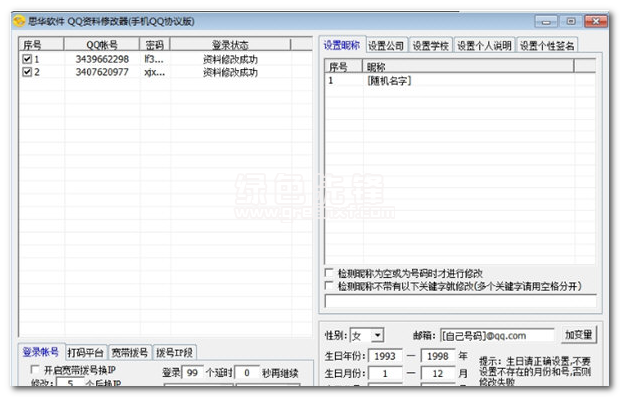Select QQ account 3439662298

[102, 59]
